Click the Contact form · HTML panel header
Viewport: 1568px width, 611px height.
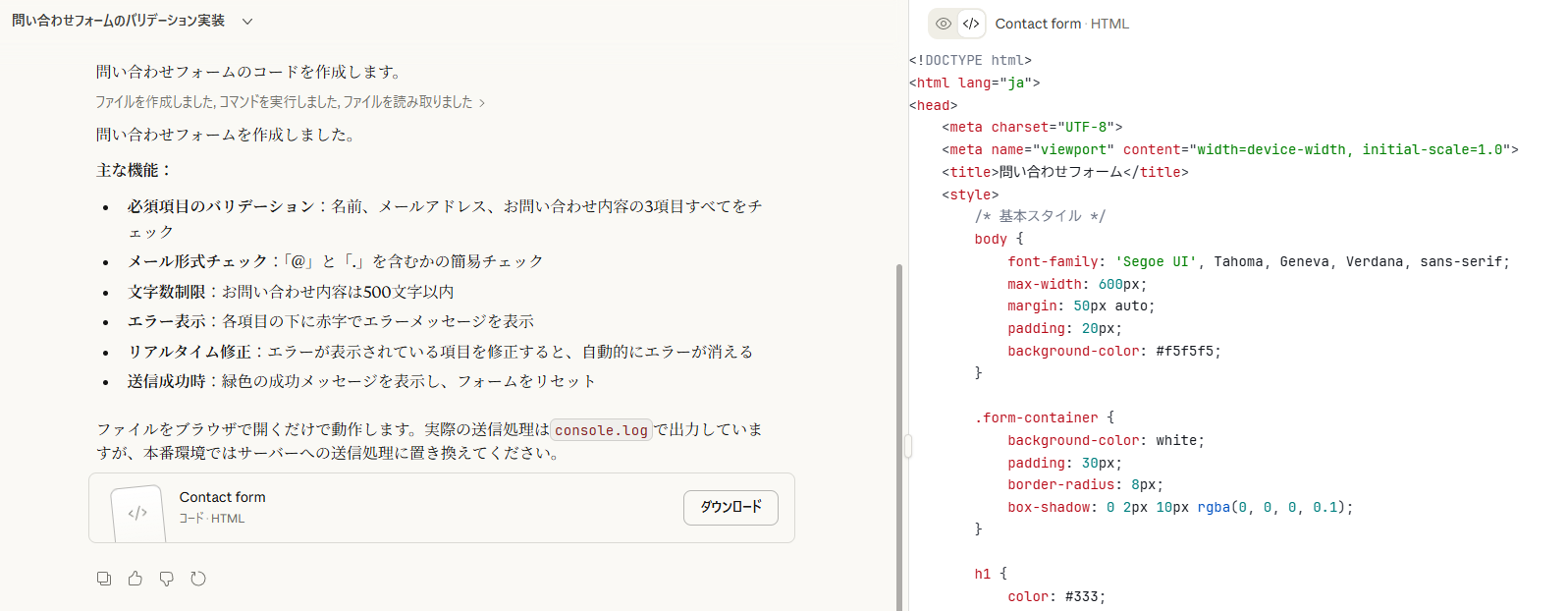tap(1061, 24)
